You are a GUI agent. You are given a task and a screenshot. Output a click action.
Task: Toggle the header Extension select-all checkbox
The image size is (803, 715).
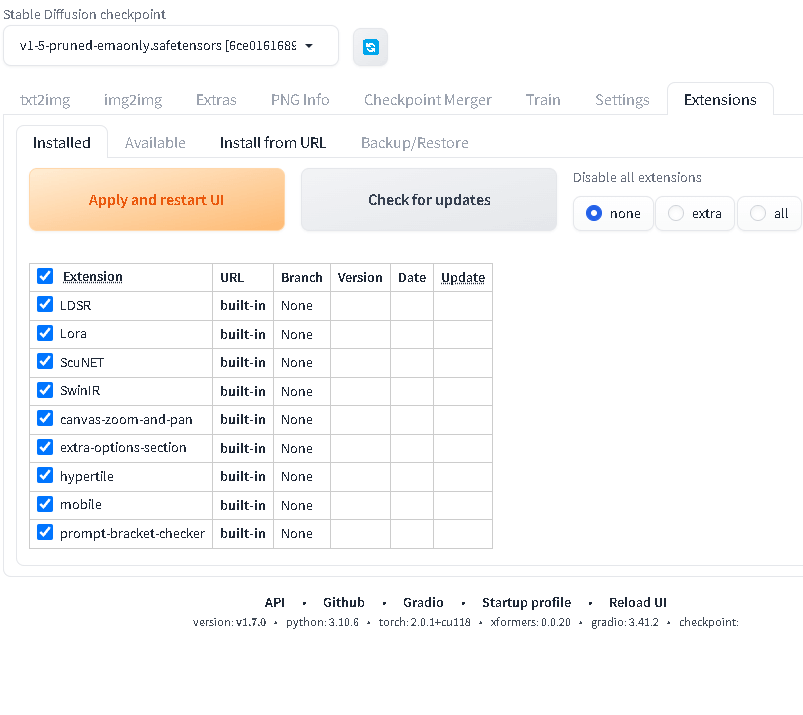coord(45,277)
